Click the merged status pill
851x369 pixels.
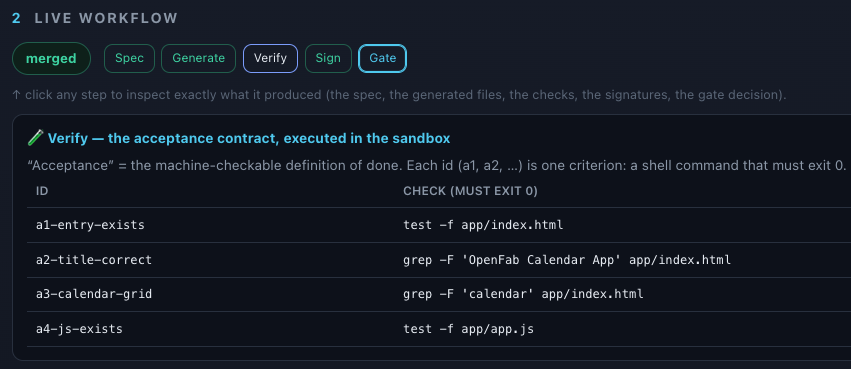[x=51, y=59]
